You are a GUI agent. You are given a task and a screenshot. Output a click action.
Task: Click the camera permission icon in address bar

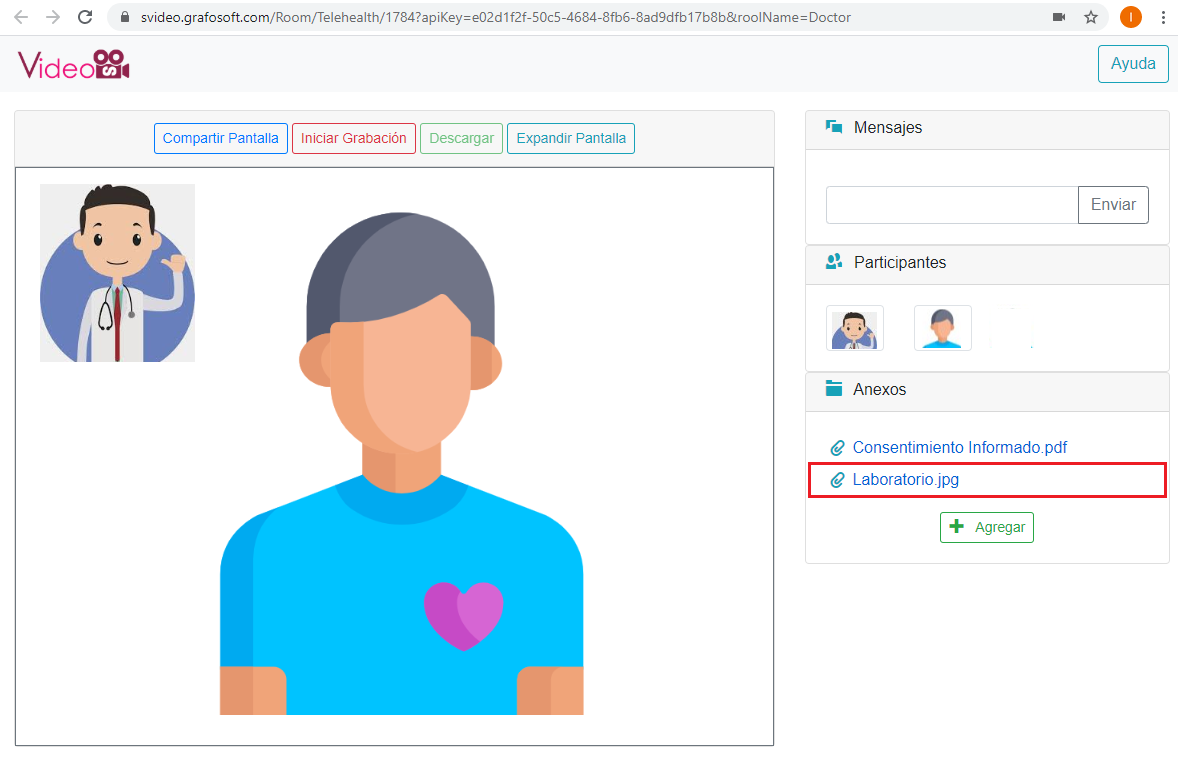1059,17
